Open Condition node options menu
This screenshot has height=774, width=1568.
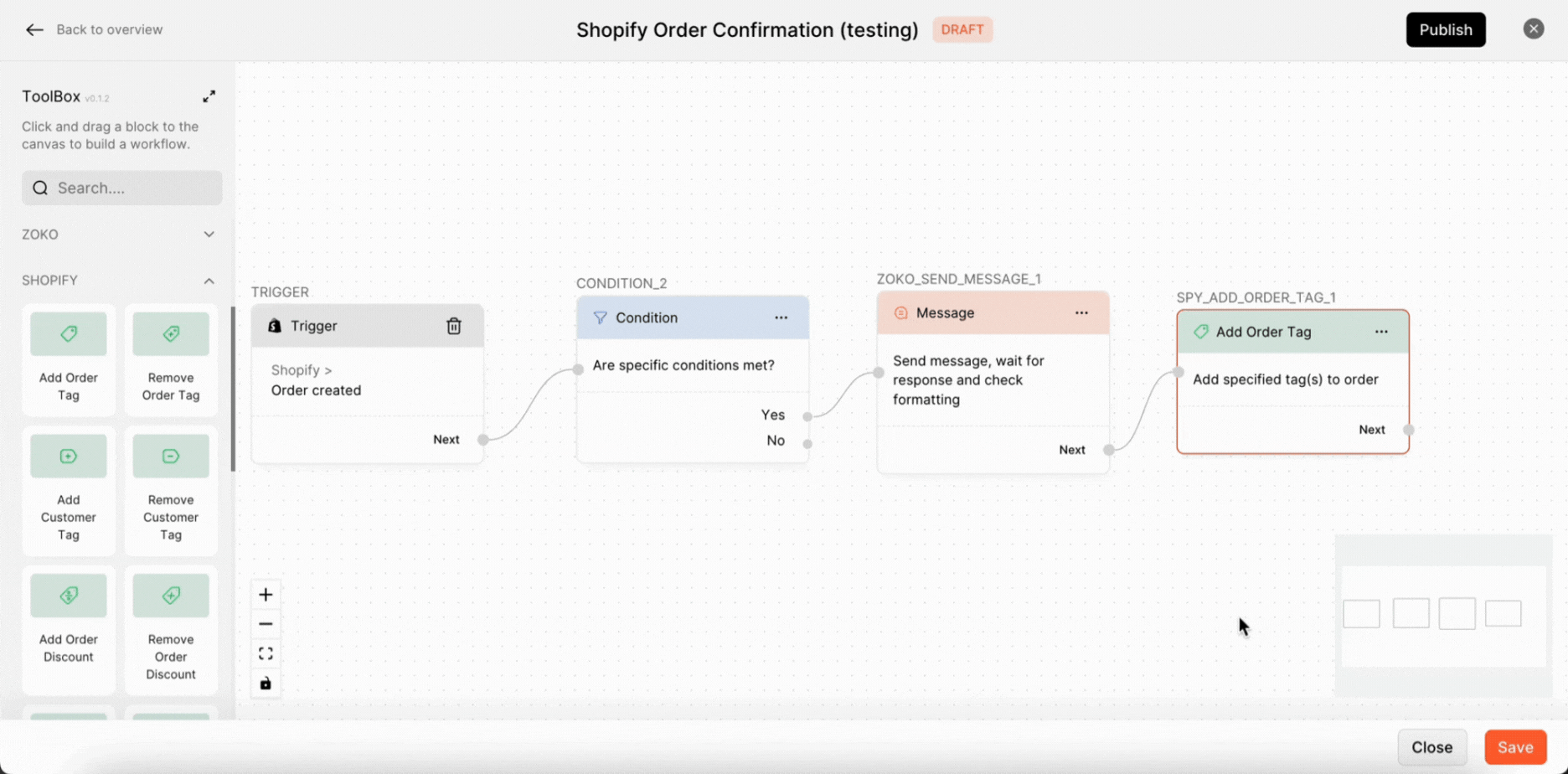(781, 317)
